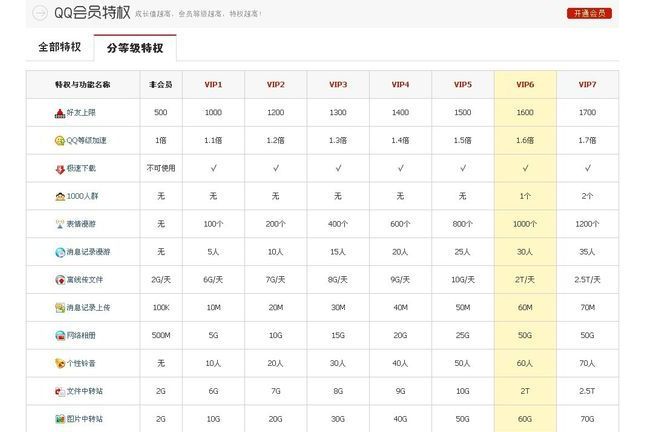Click the 1700 cell in 好友上限 row
648x432 pixels.
[588, 112]
